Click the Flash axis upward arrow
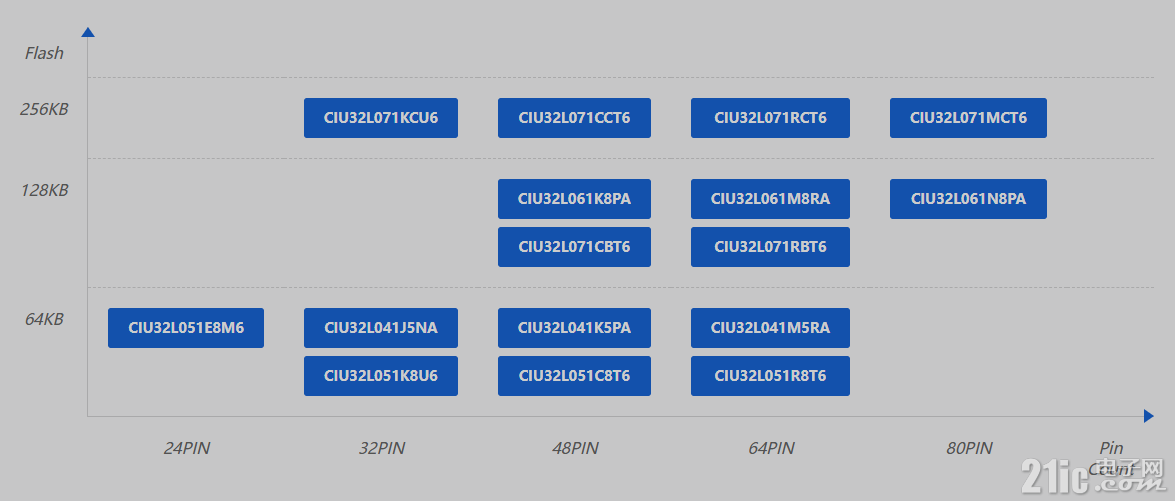1175x501 pixels. (88, 31)
